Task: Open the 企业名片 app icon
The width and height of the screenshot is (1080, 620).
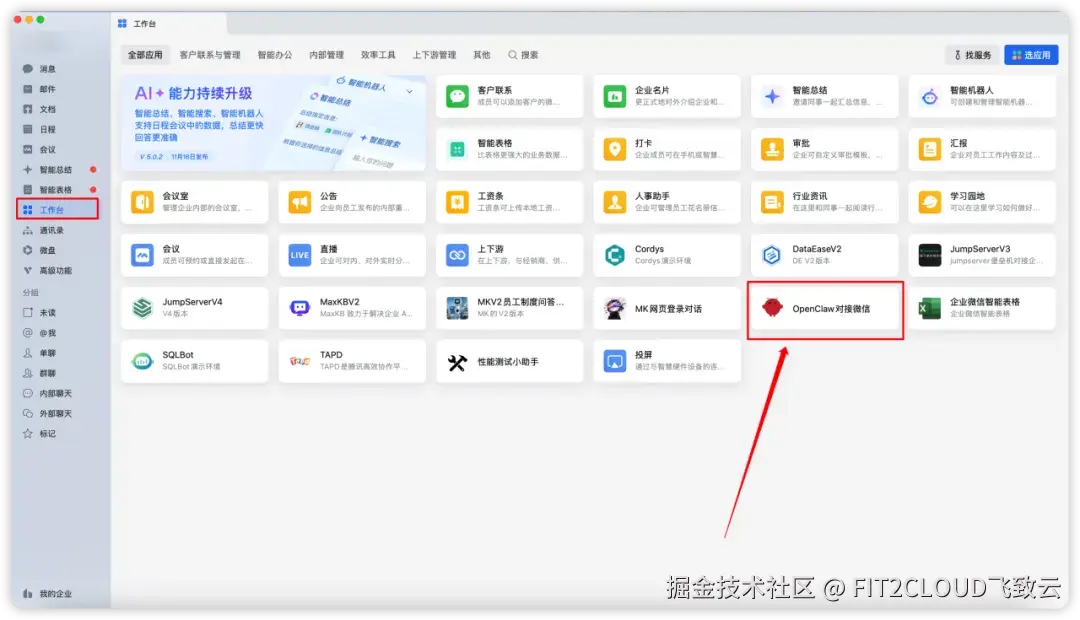Action: pyautogui.click(x=614, y=96)
